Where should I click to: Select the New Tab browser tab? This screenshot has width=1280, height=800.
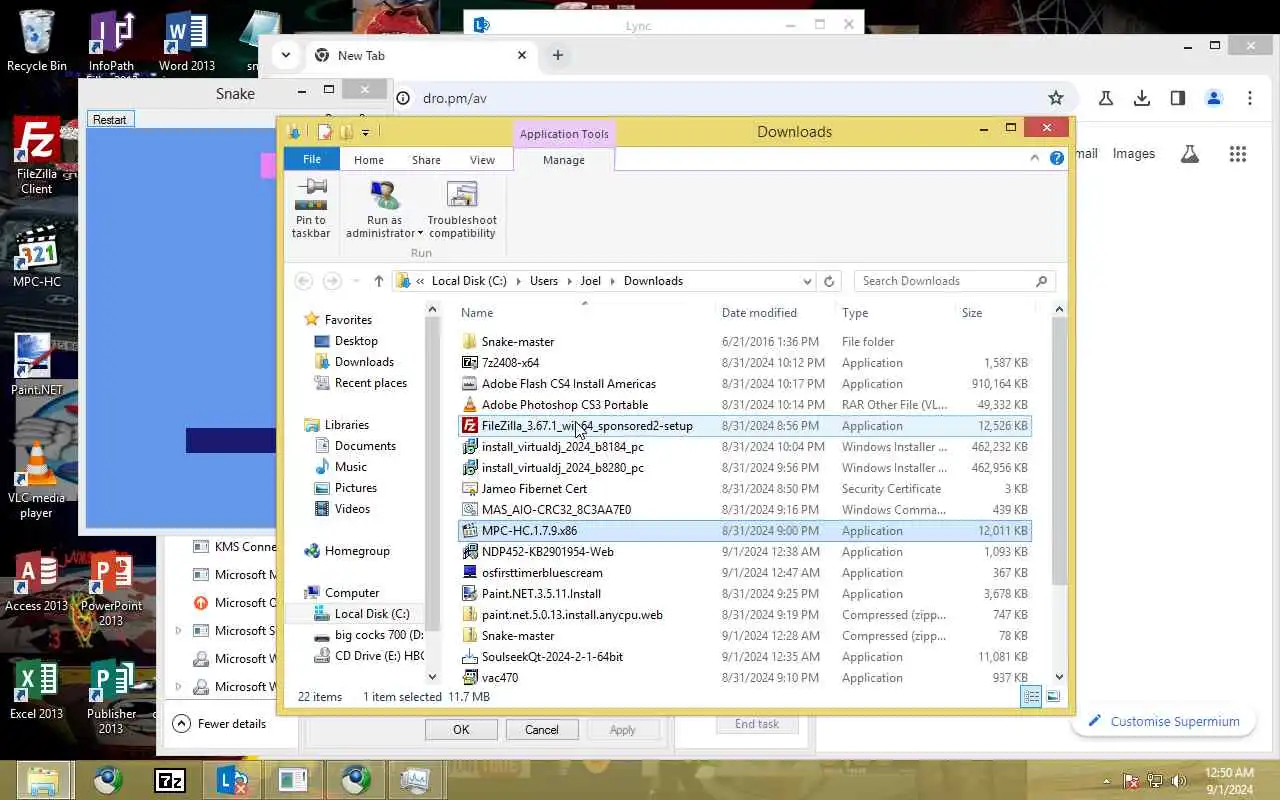pyautogui.click(x=420, y=55)
